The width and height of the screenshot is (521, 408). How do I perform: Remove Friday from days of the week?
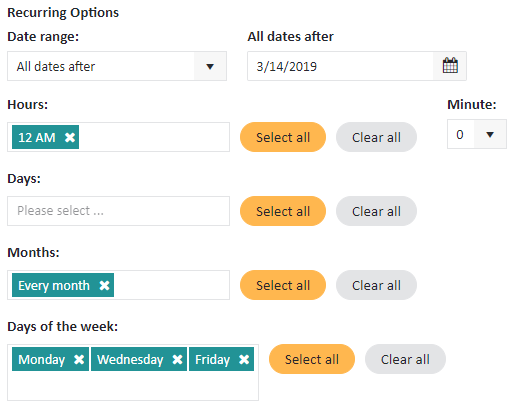[x=244, y=359]
